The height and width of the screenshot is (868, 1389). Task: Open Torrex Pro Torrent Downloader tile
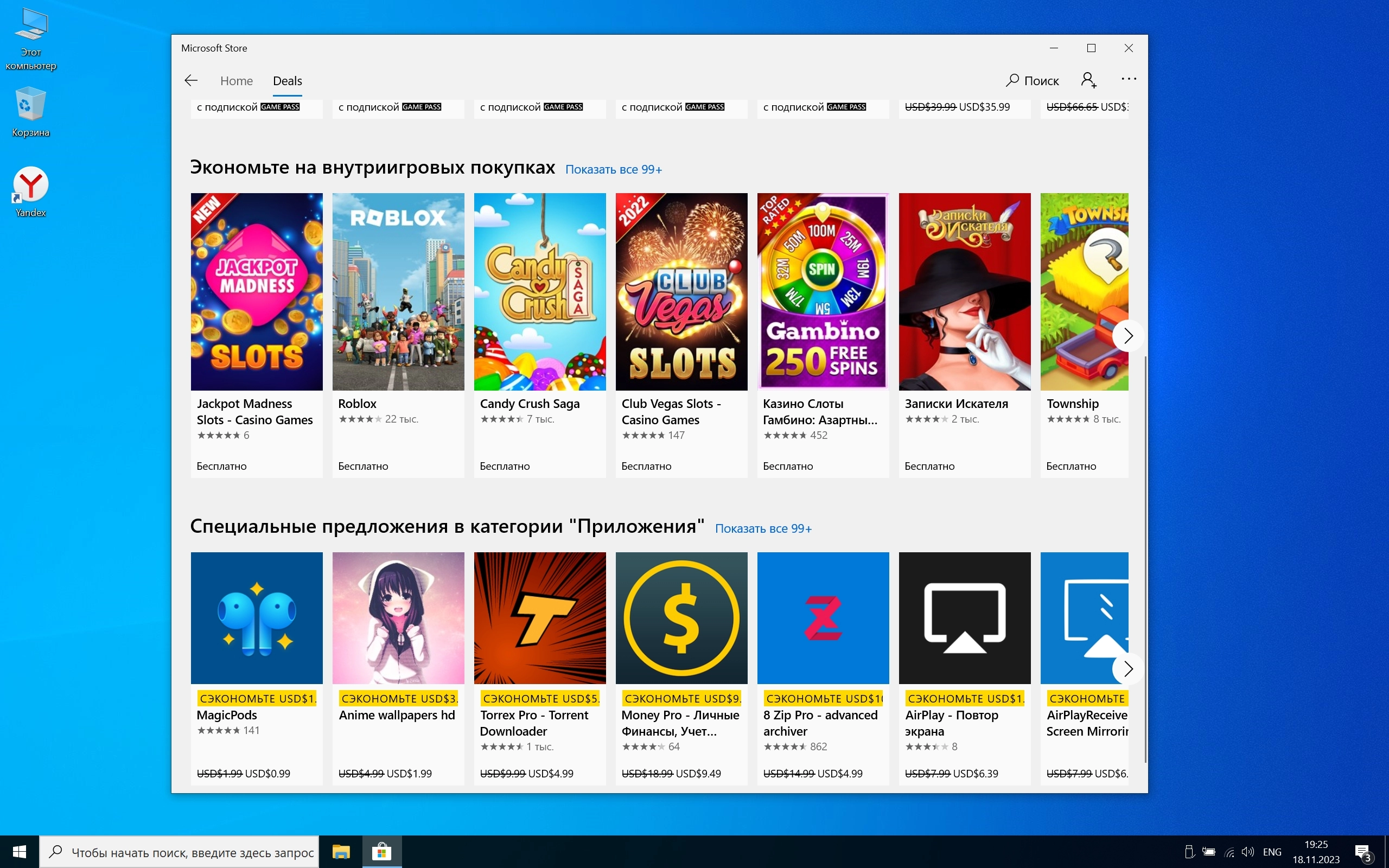[x=539, y=618]
